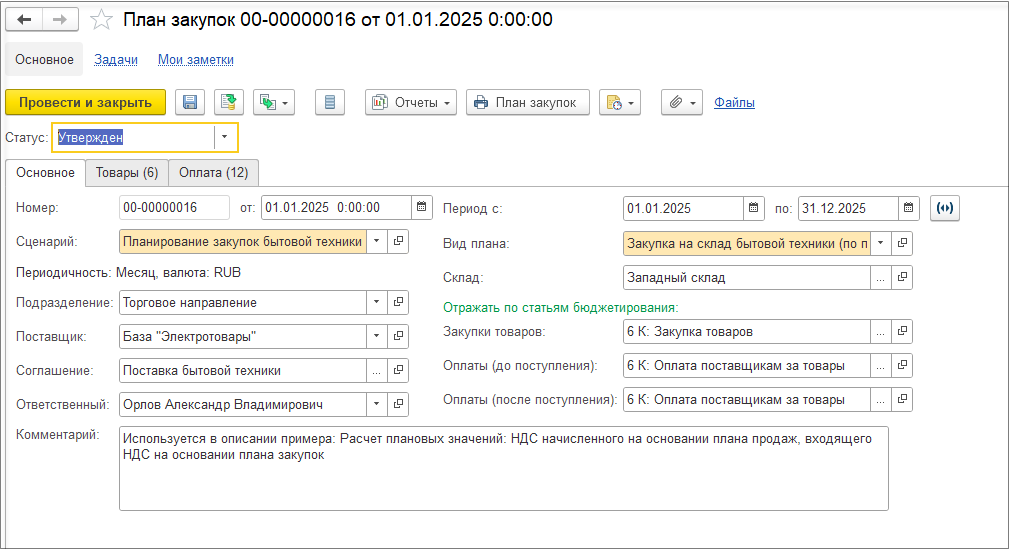Viewport: 1009px width, 549px height.
Task: Open calendar for period end date 31.12.2025
Action: pyautogui.click(x=908, y=208)
